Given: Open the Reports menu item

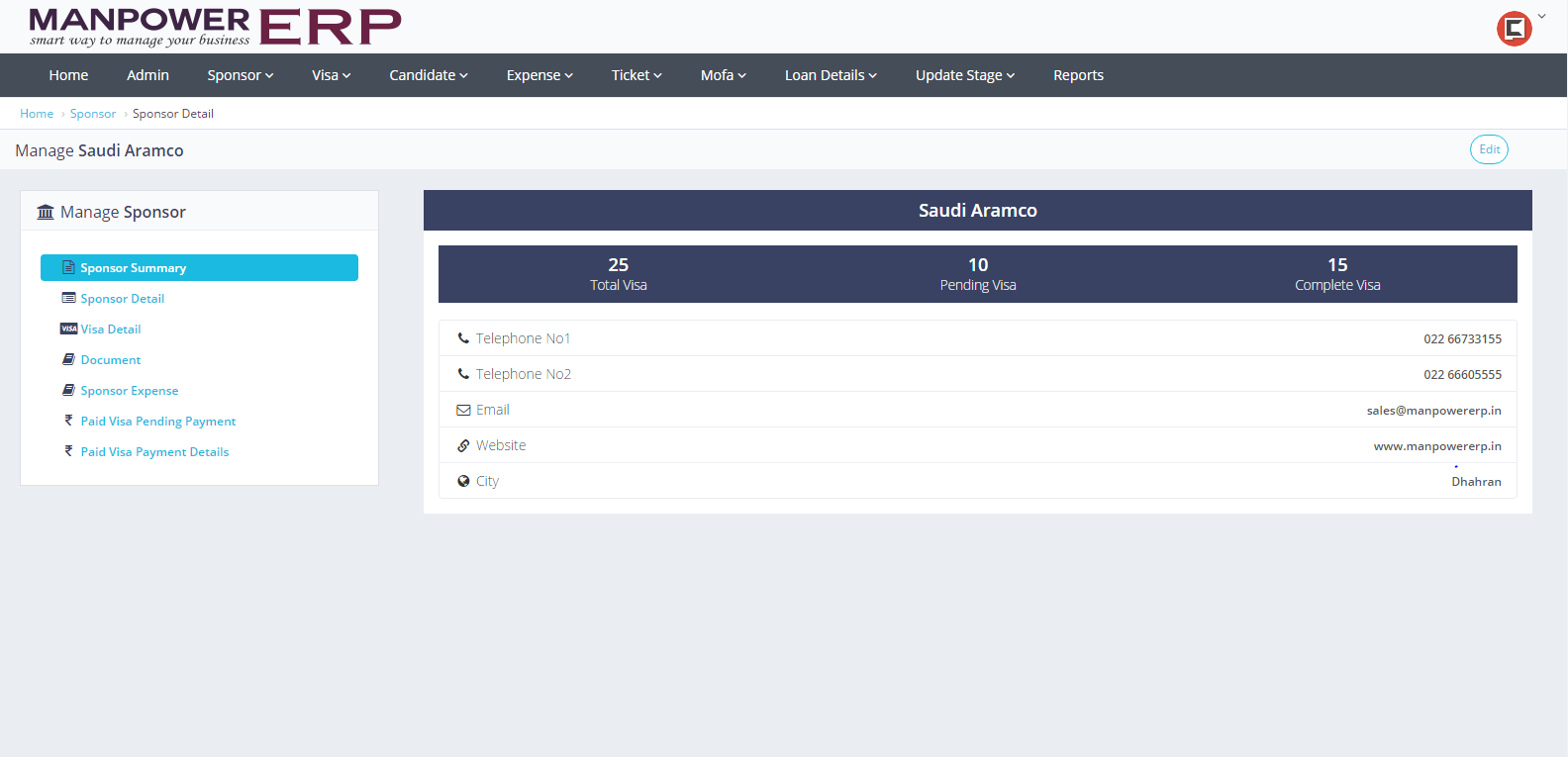Looking at the screenshot, I should [1078, 75].
